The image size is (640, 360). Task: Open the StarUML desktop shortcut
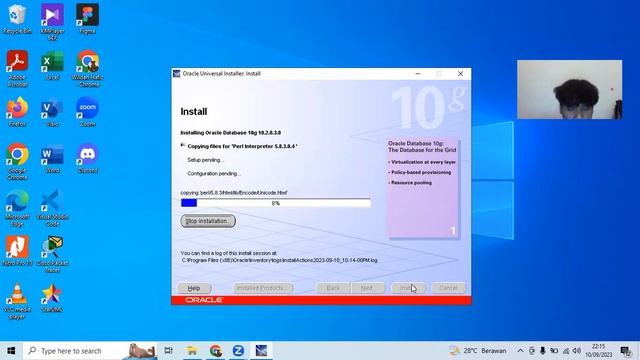point(52,298)
